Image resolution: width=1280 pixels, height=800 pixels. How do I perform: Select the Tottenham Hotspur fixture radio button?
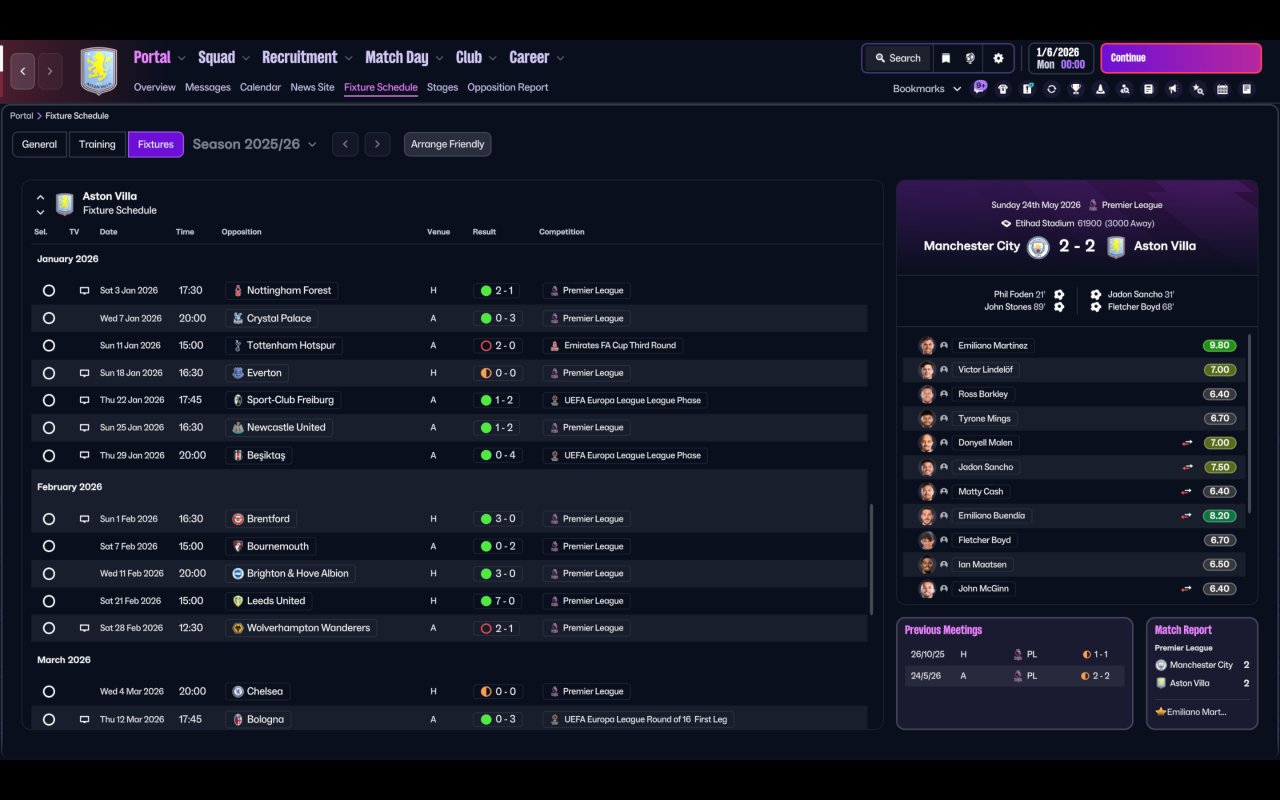[48, 346]
